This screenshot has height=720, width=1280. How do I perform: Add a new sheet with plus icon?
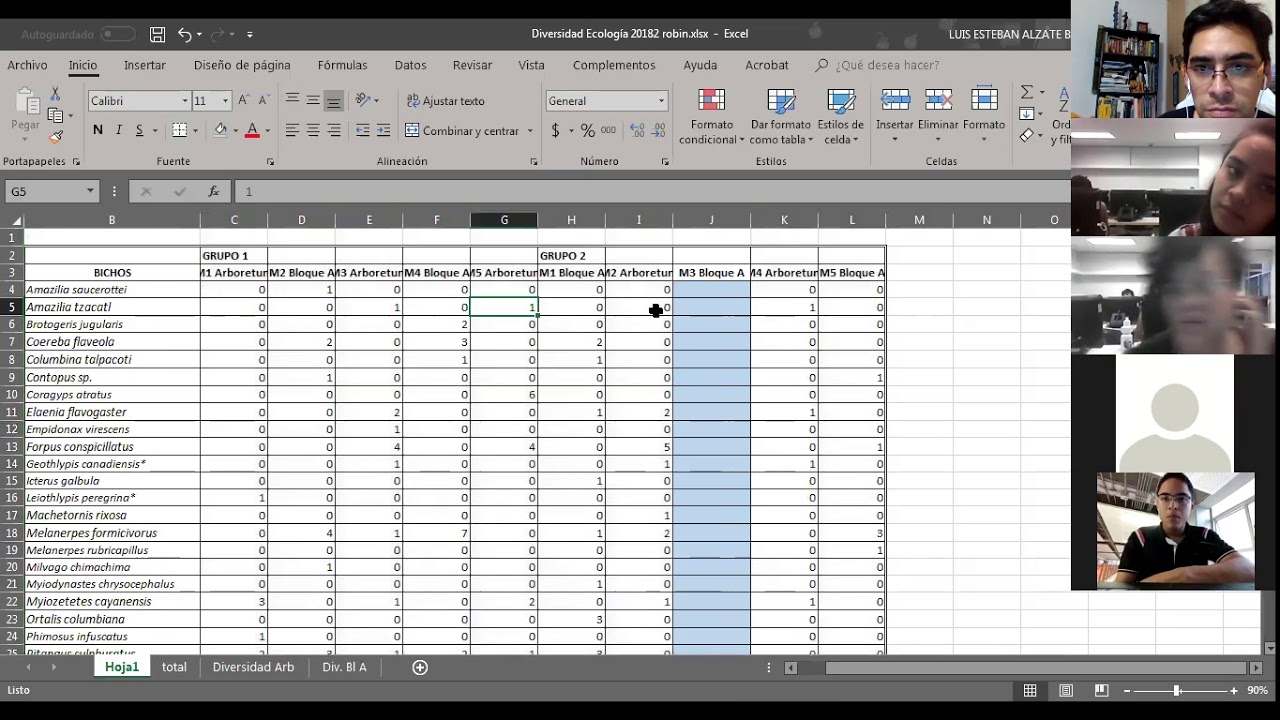point(420,667)
